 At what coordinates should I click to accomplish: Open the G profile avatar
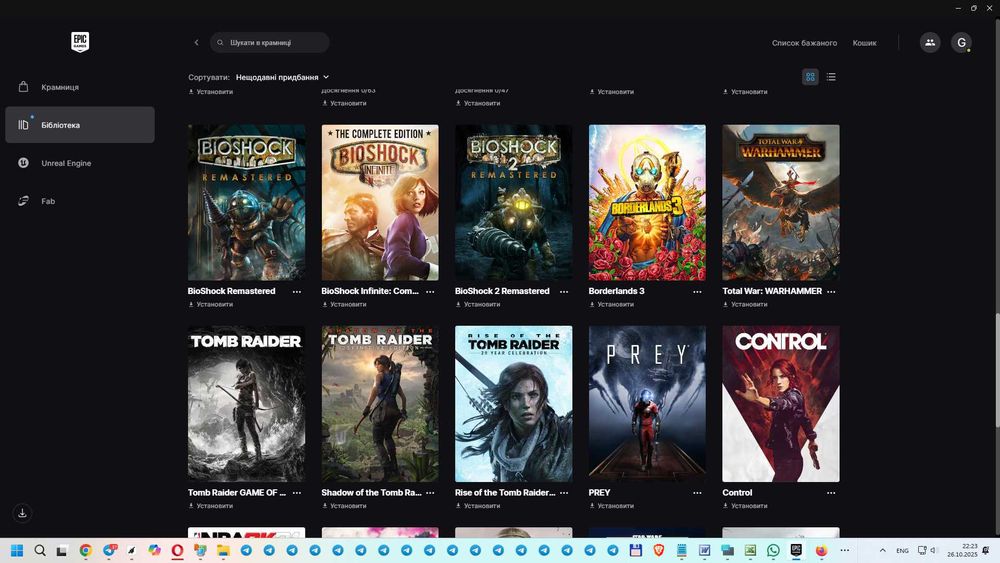[x=961, y=43]
